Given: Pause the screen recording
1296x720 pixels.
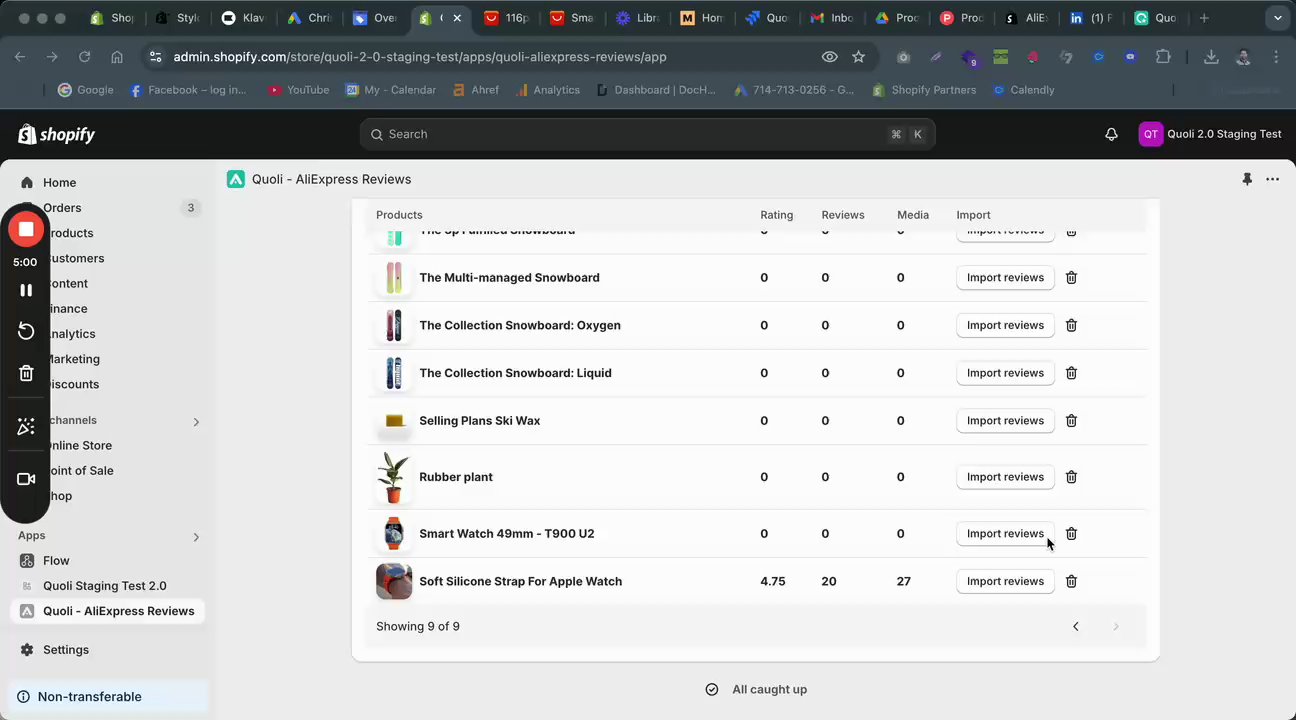Looking at the screenshot, I should point(26,290).
